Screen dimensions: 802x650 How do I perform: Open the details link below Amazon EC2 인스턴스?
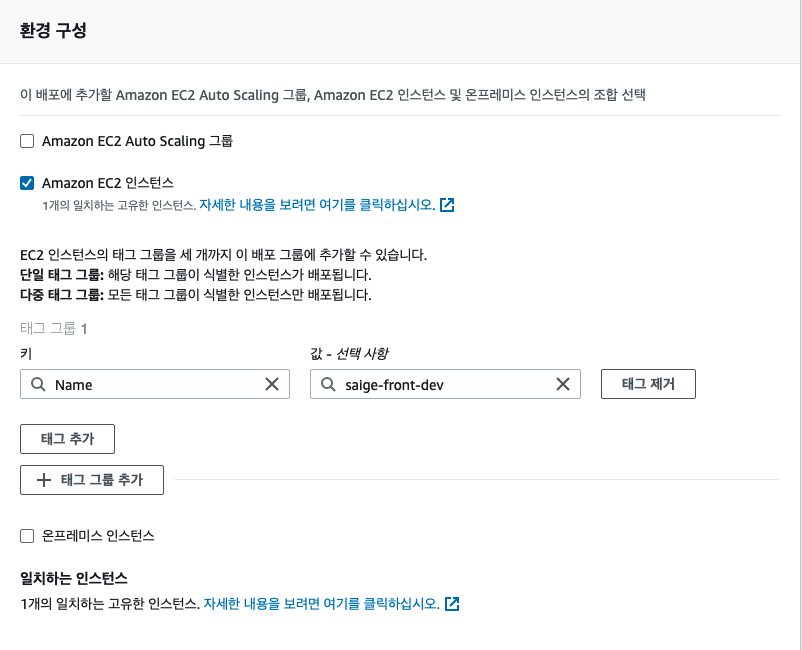(317, 205)
